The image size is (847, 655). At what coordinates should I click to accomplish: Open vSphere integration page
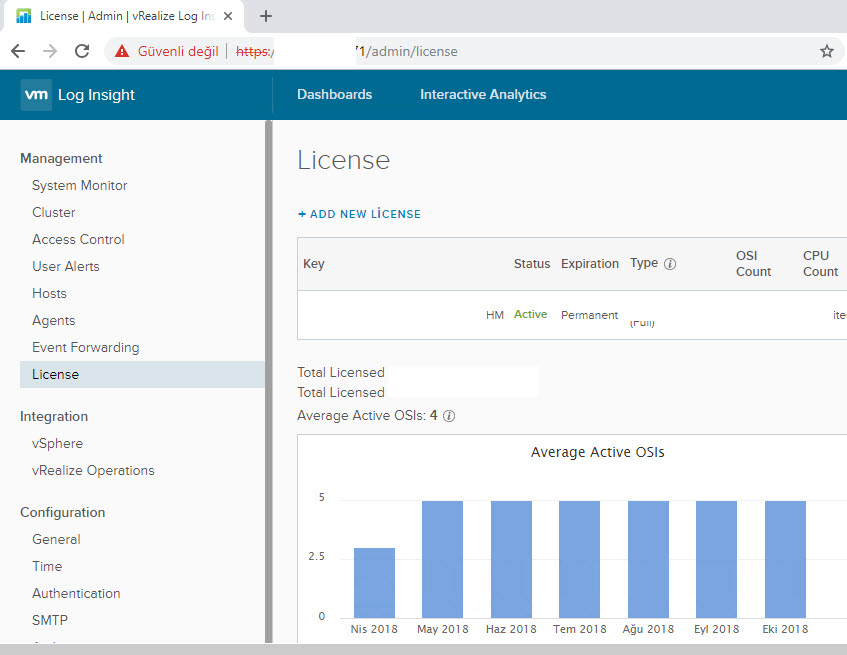click(57, 444)
